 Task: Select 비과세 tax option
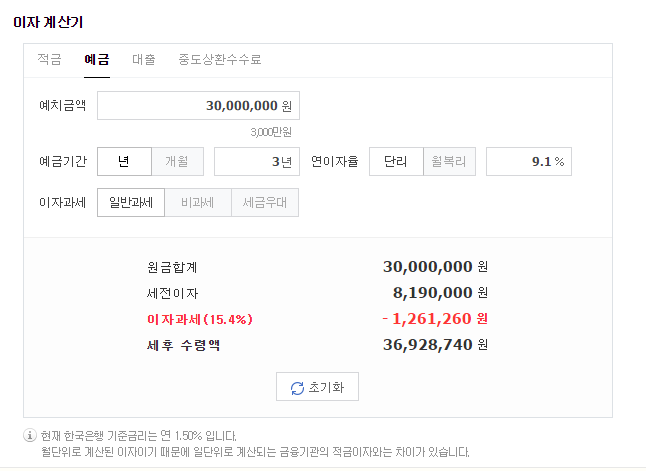click(x=198, y=202)
